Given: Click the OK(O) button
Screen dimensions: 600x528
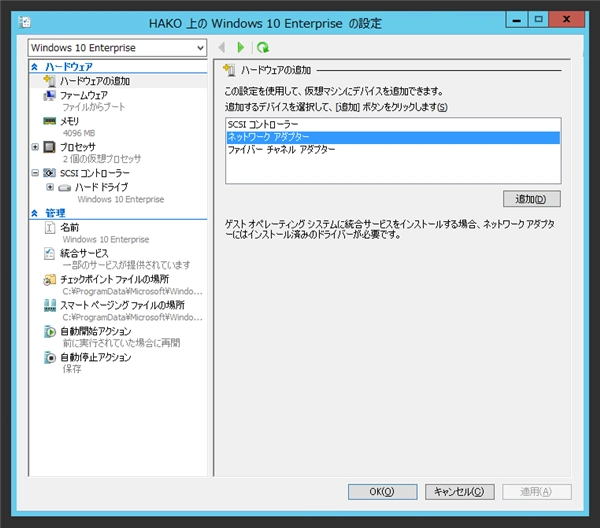Looking at the screenshot, I should point(382,492).
